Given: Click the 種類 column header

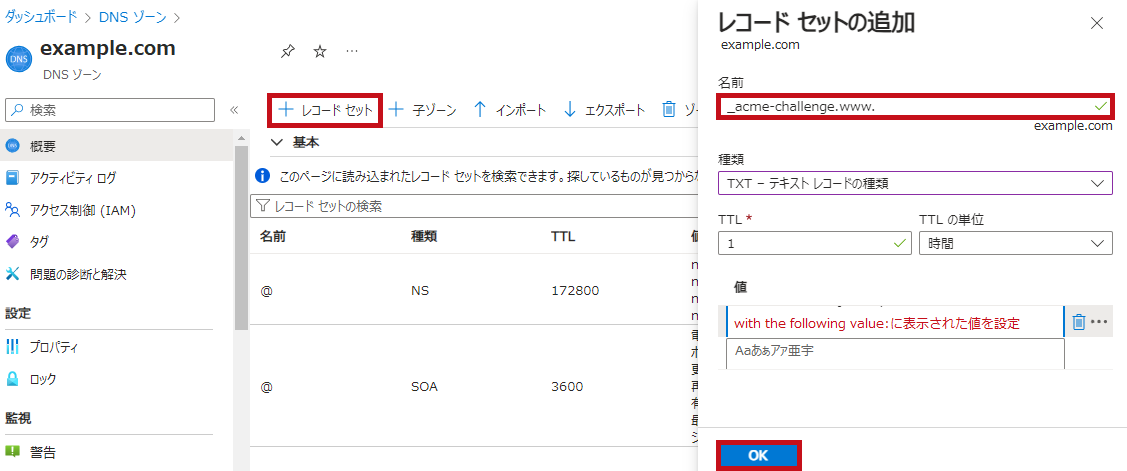Looking at the screenshot, I should click(x=423, y=236).
